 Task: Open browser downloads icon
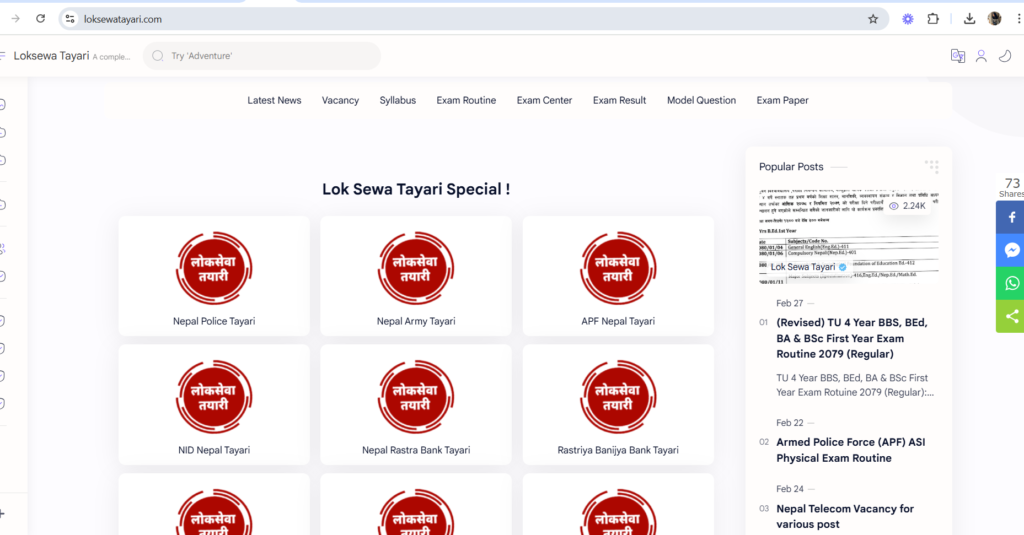tap(969, 19)
